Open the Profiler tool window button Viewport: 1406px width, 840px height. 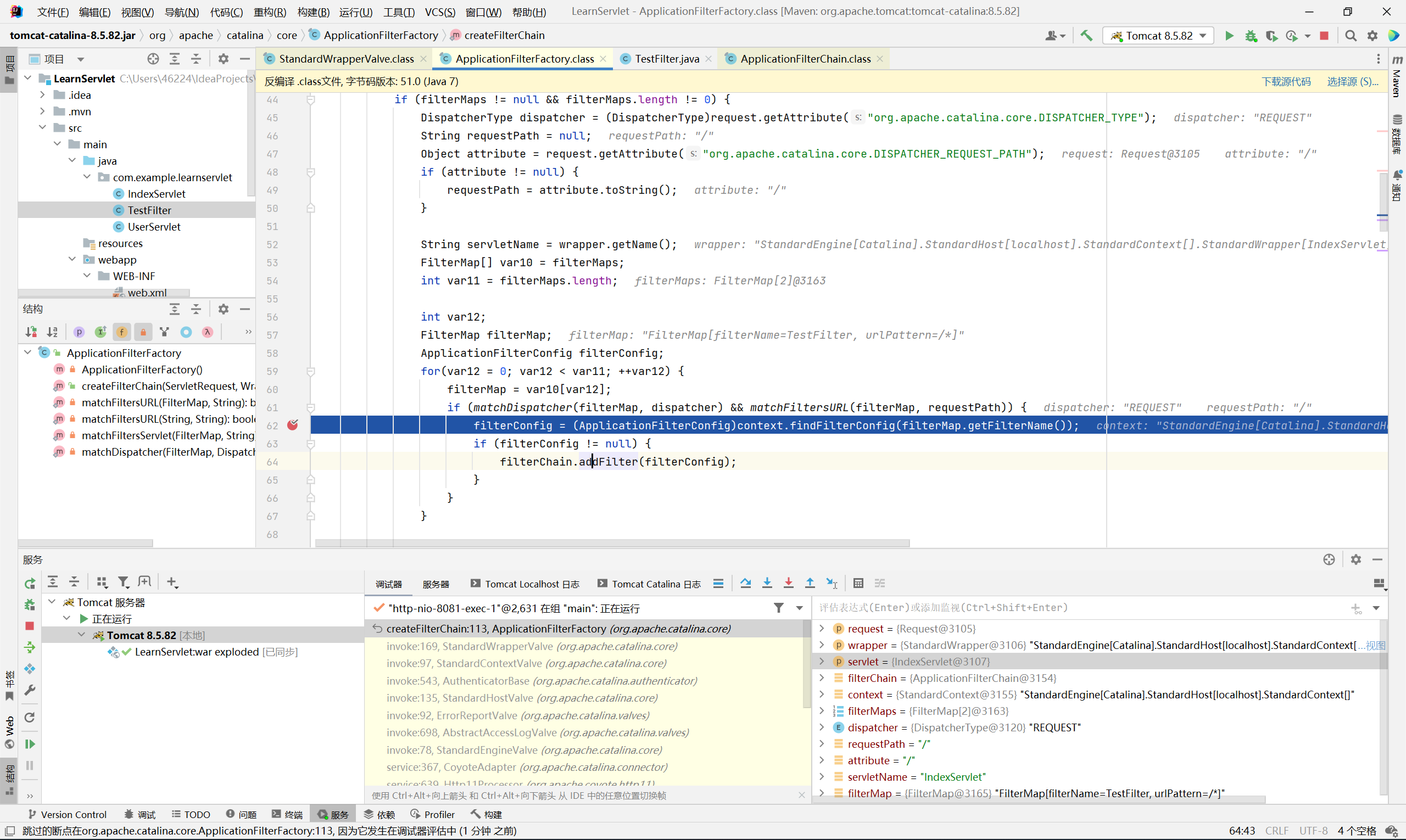click(x=433, y=814)
